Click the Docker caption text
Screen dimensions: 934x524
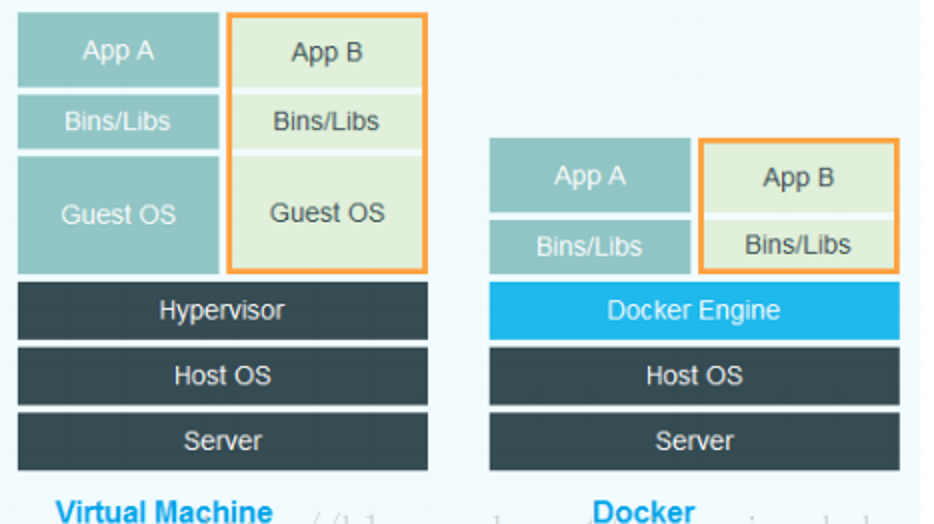tap(643, 511)
